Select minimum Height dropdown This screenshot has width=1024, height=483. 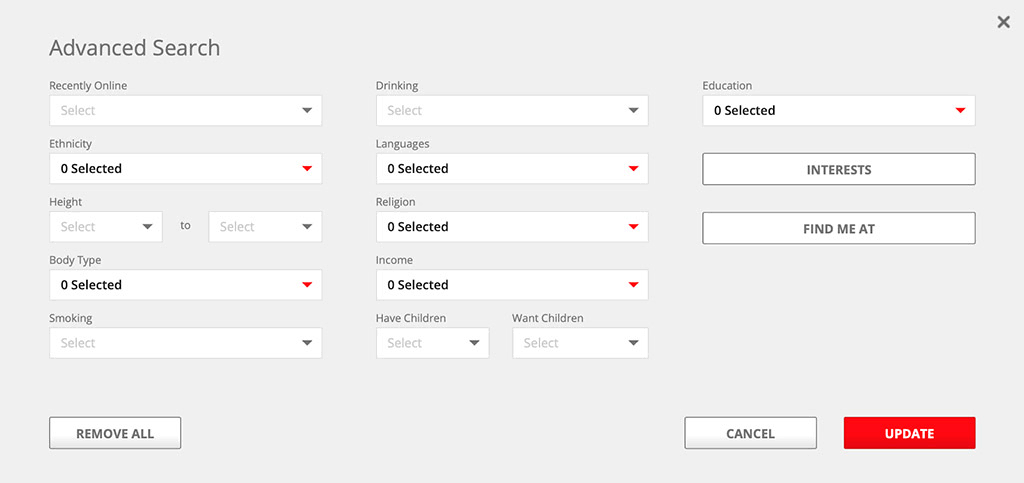[105, 227]
